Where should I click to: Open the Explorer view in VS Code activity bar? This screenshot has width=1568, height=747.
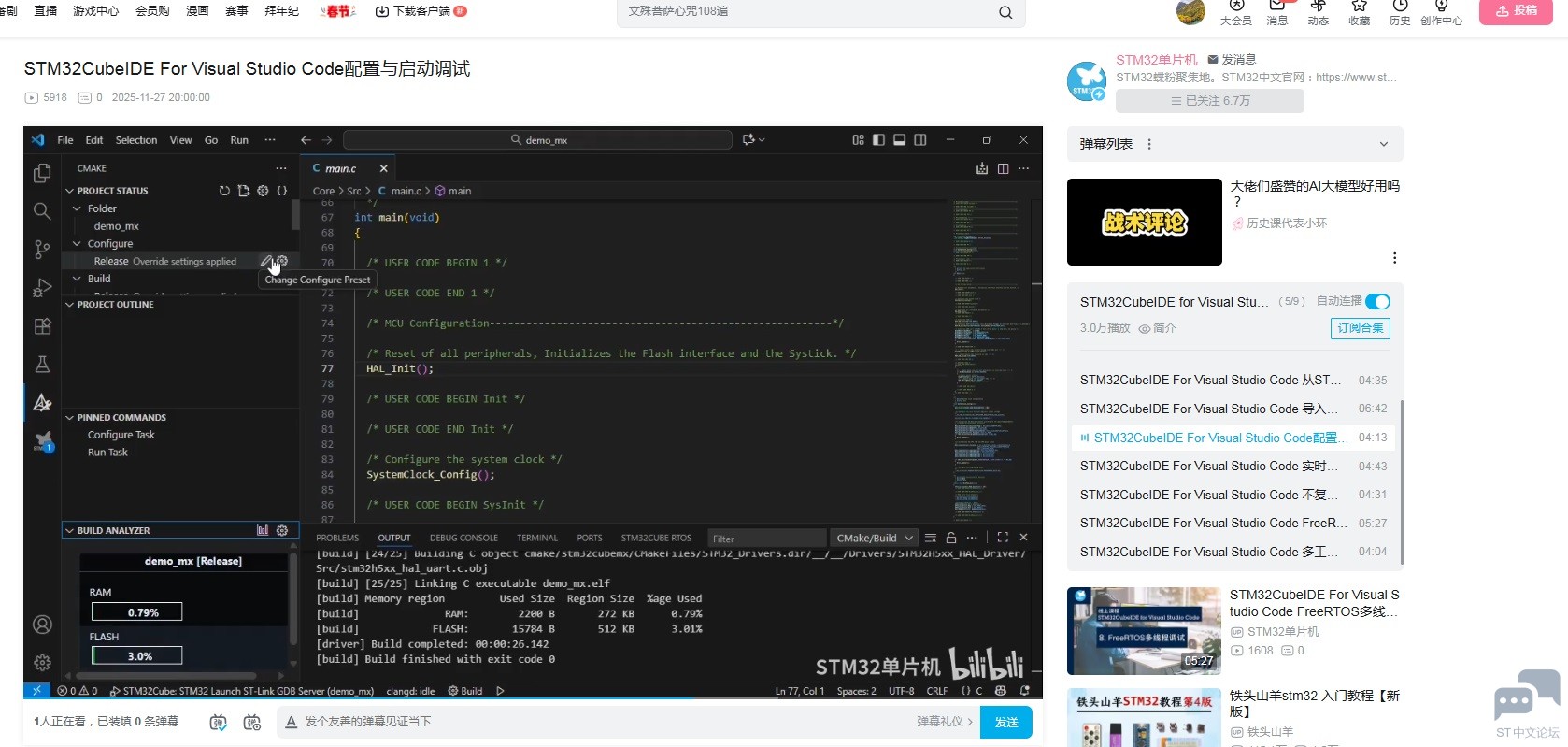pos(42,173)
